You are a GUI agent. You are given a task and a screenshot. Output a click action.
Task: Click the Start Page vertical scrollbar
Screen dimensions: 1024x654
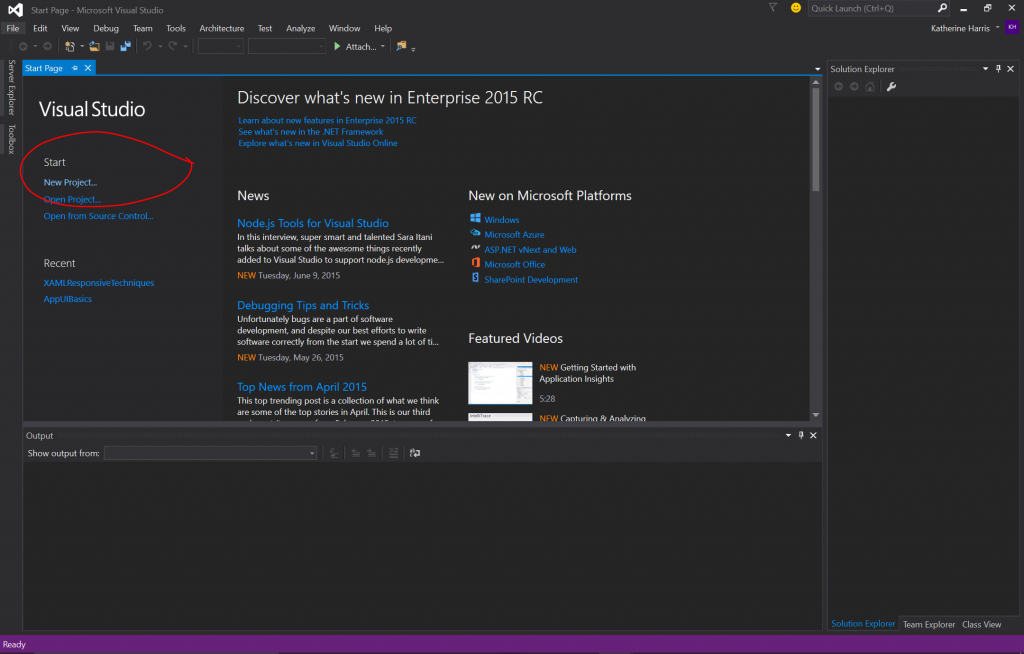(x=816, y=140)
